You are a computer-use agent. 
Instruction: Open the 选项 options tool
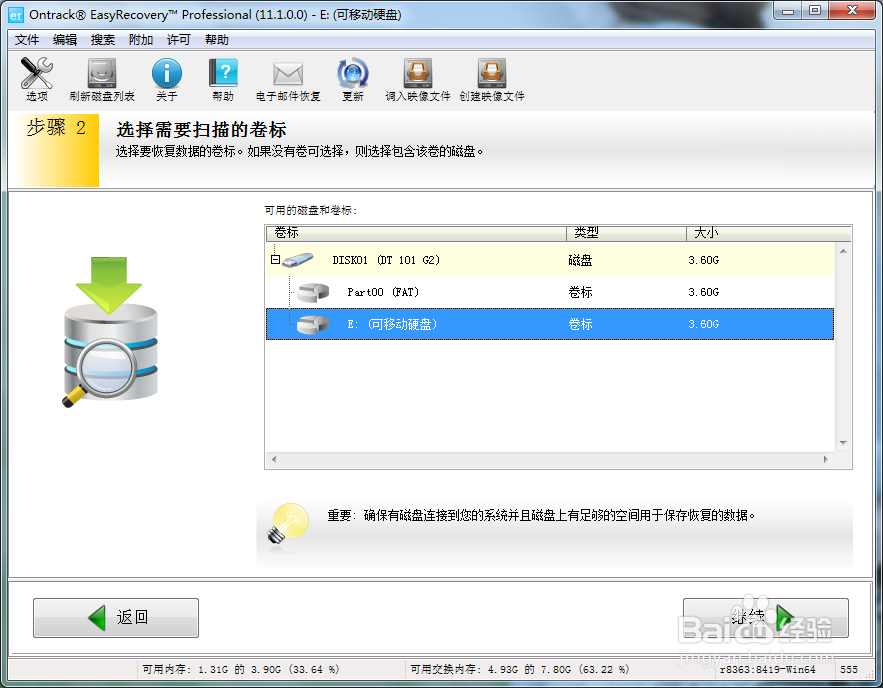[37, 80]
